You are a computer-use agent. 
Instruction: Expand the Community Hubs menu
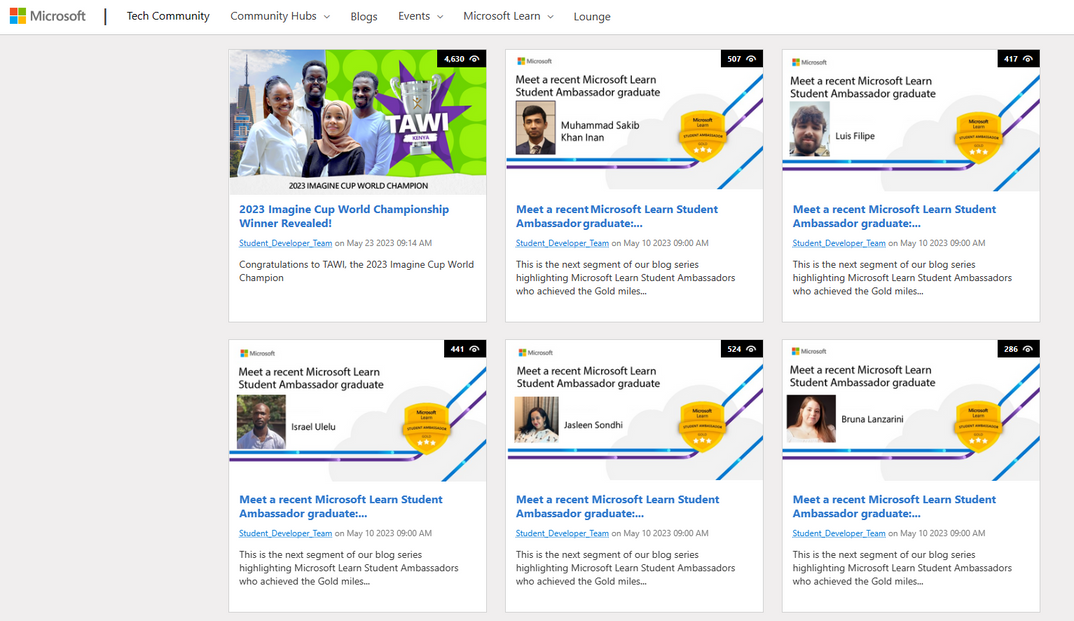[279, 16]
